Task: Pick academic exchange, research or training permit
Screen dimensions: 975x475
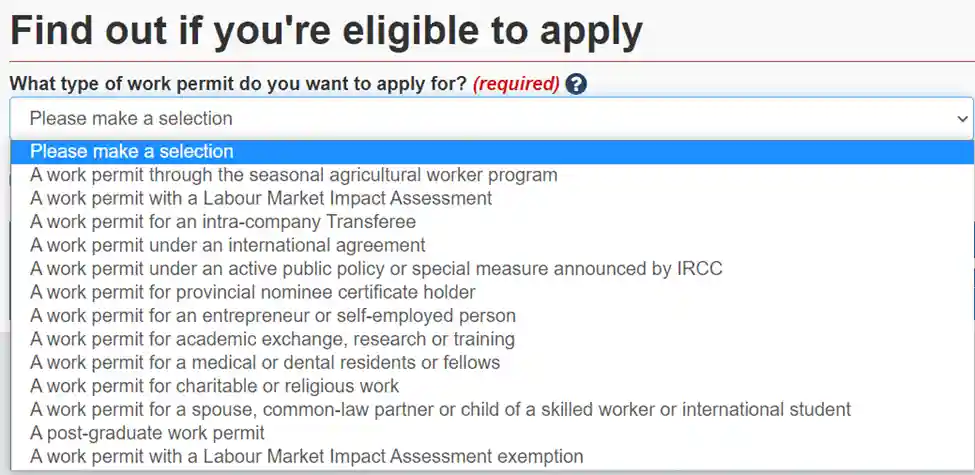Action: click(491, 339)
